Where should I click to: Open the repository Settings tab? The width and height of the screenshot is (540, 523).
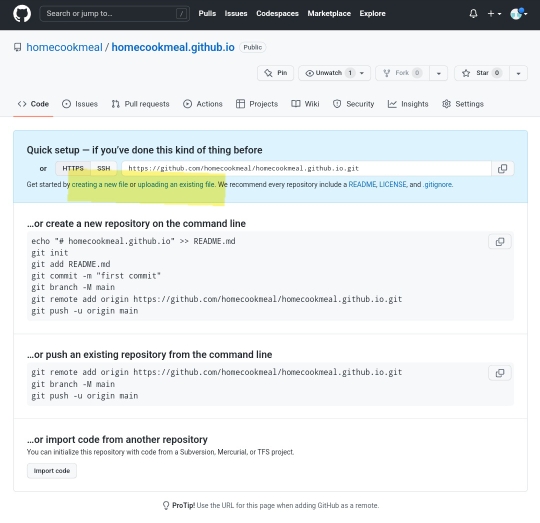(463, 104)
